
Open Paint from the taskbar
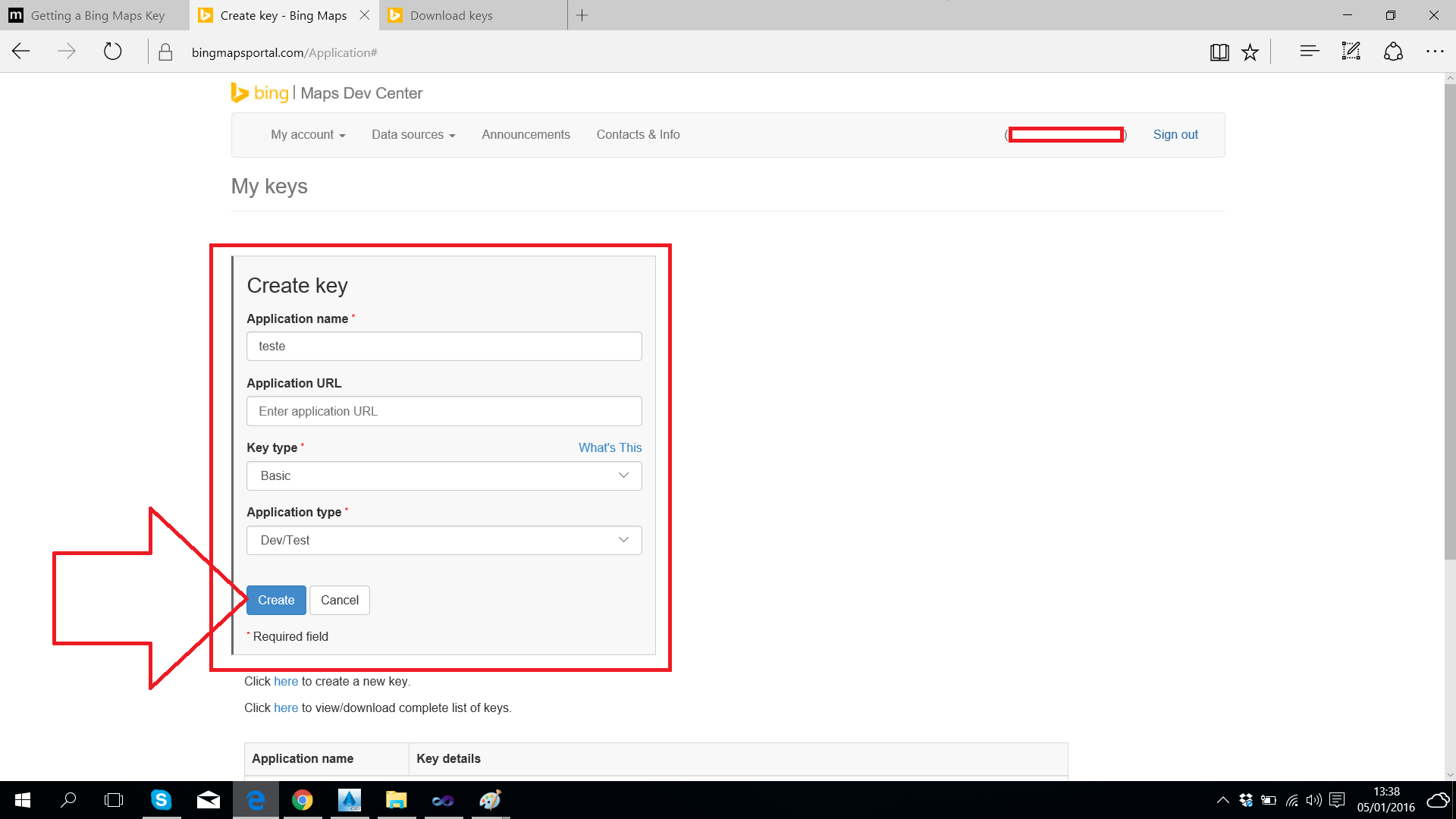[x=491, y=800]
